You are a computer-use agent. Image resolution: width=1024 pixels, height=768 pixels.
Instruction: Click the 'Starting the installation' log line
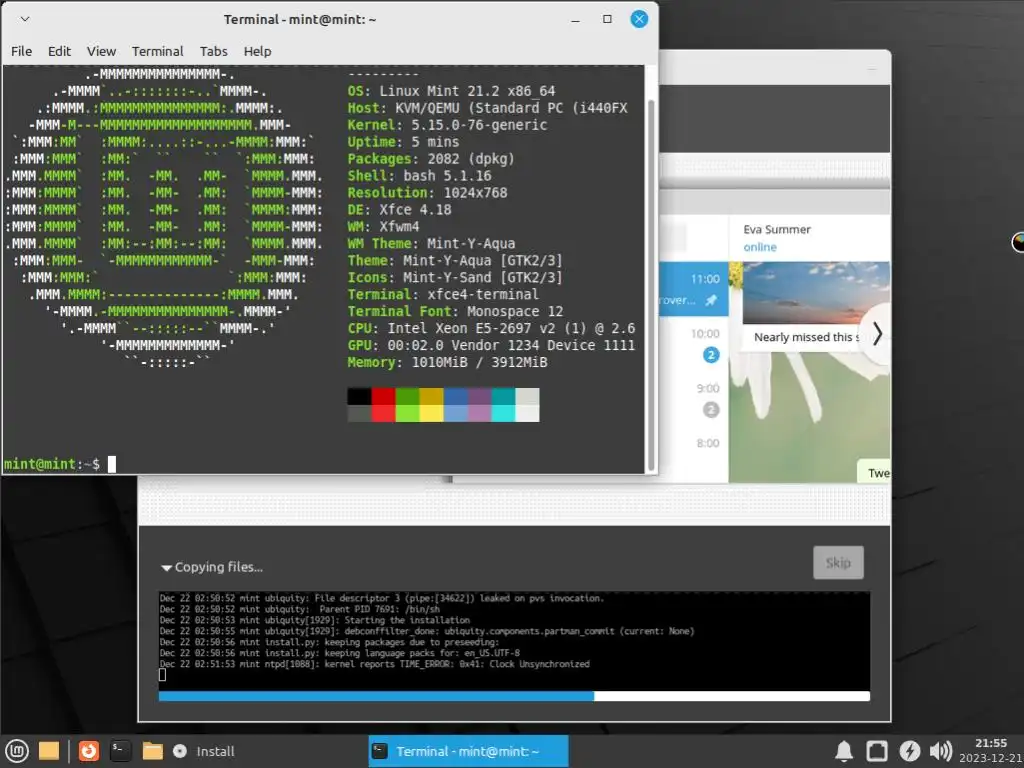pyautogui.click(x=315, y=620)
